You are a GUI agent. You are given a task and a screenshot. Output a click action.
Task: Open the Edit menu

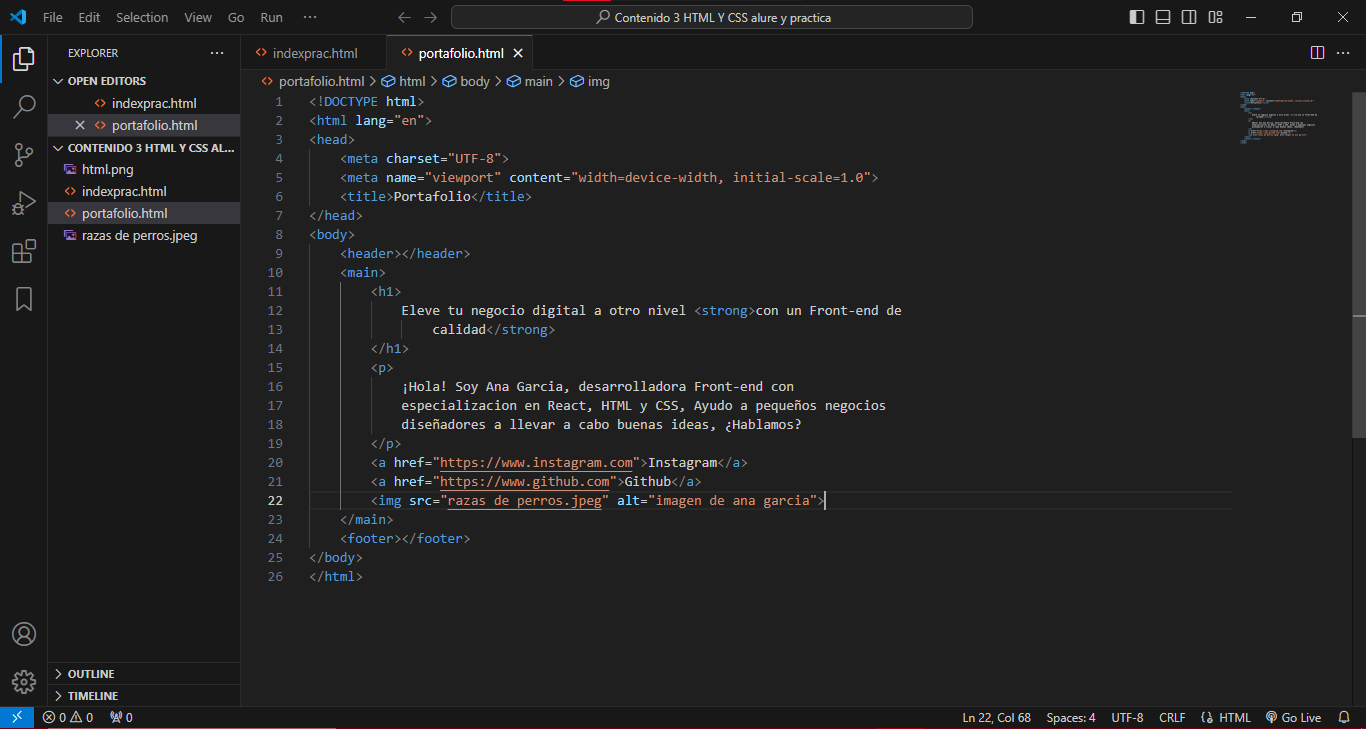(x=89, y=17)
